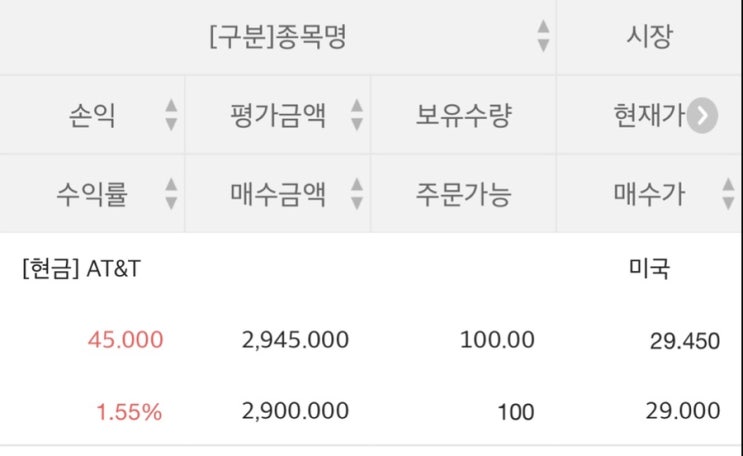Image resolution: width=743 pixels, height=456 pixels.
Task: Tap the 보유수량 column header
Action: point(463,115)
